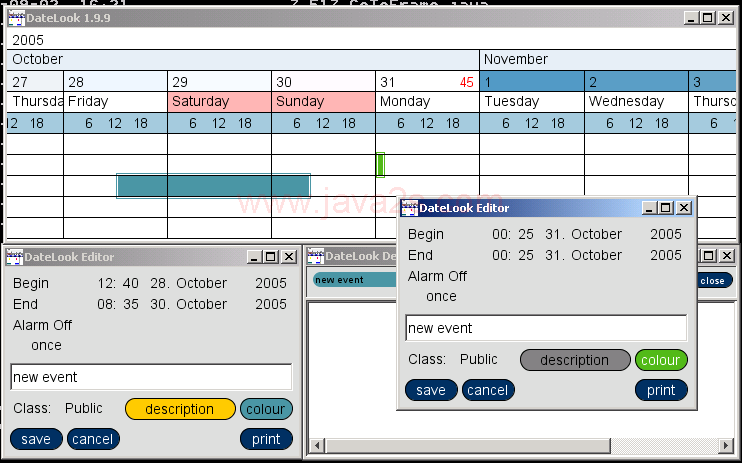Click the highlighted November 1 date cell
This screenshot has width=742, height=463.
click(x=532, y=82)
